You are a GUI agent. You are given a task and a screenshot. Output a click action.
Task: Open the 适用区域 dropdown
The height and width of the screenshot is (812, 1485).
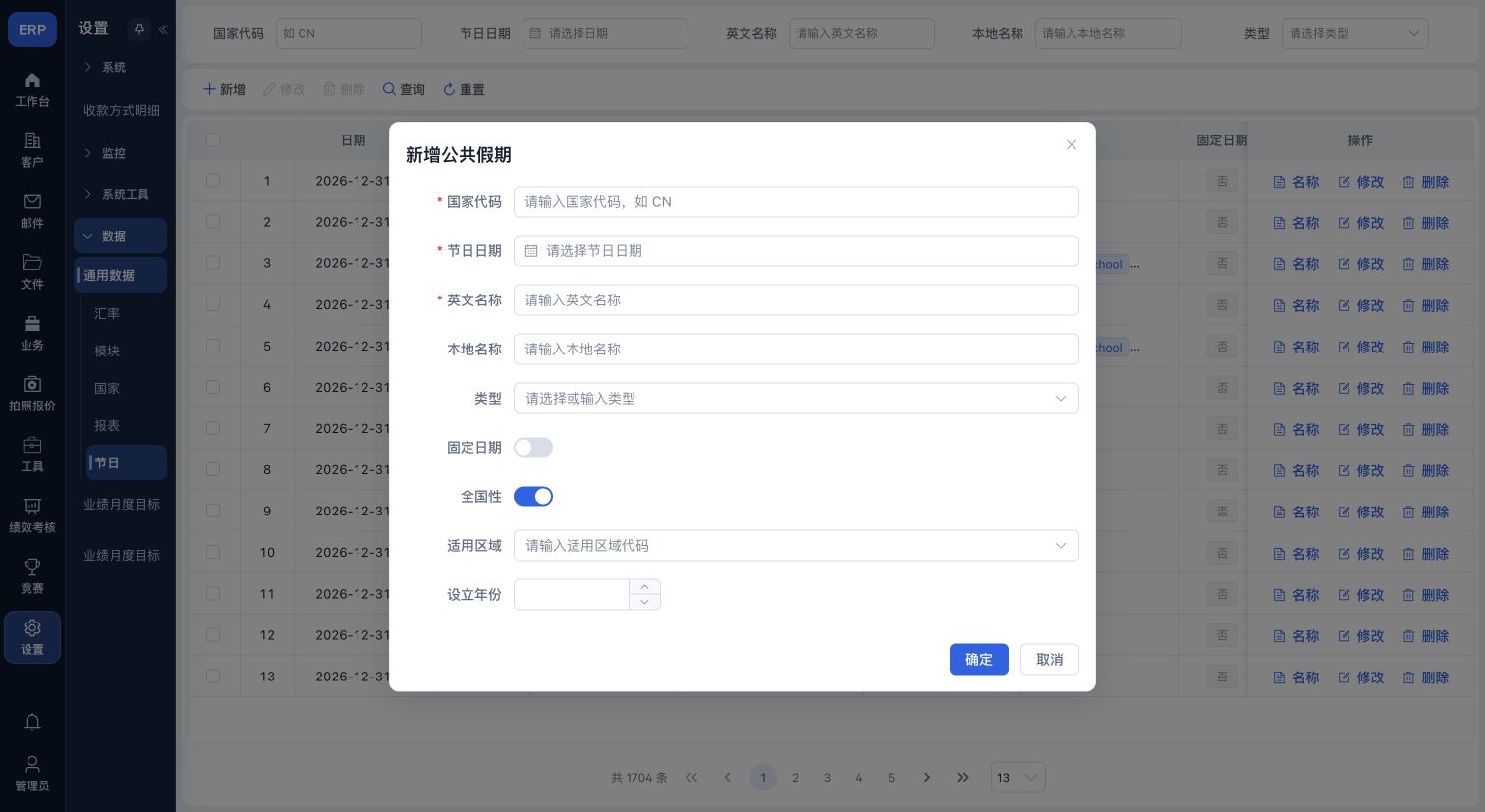pos(797,546)
